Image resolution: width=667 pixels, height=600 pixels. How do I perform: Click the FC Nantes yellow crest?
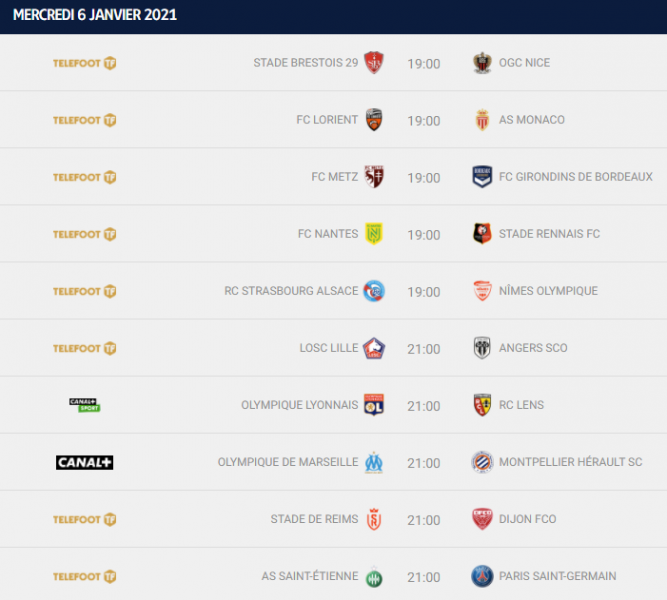click(x=374, y=234)
